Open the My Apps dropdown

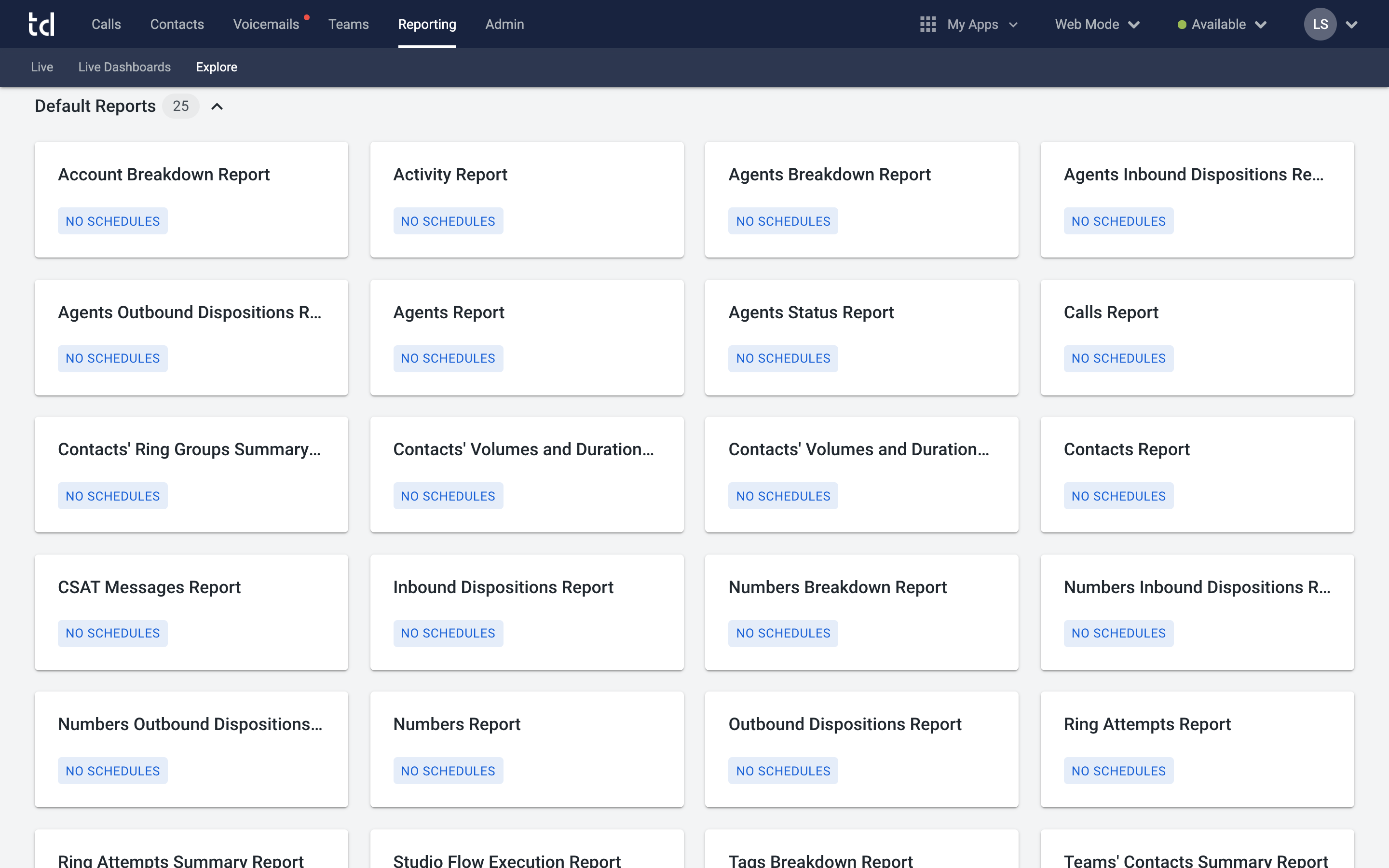pos(1014,25)
